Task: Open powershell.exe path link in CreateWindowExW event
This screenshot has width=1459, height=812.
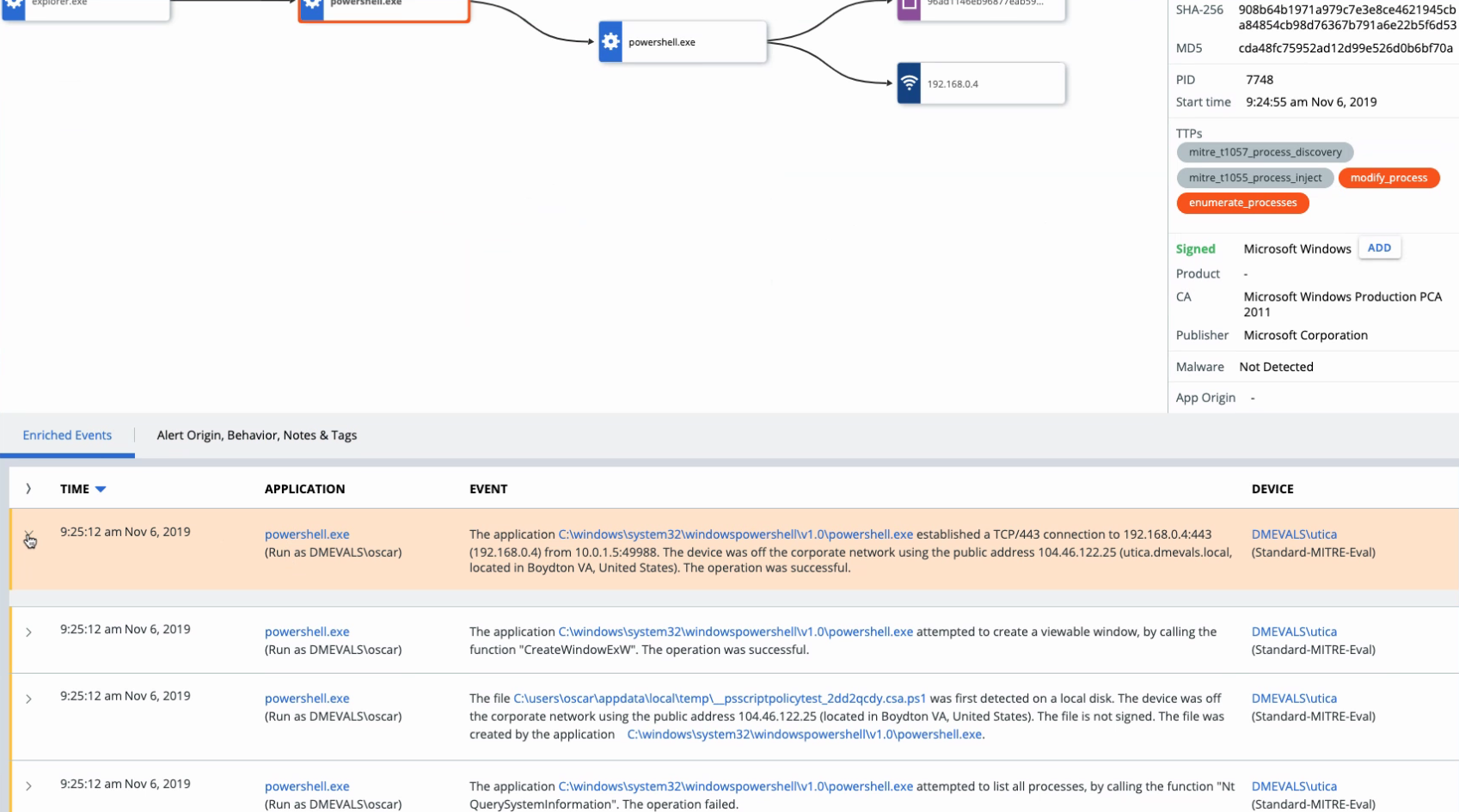Action: click(735, 632)
